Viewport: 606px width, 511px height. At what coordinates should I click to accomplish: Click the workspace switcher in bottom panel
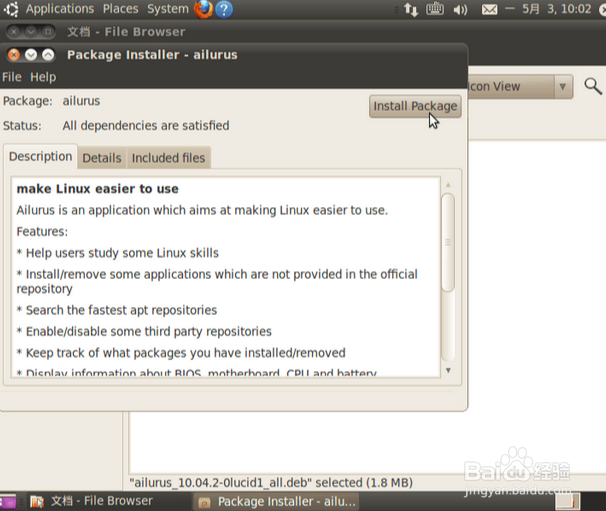568,502
